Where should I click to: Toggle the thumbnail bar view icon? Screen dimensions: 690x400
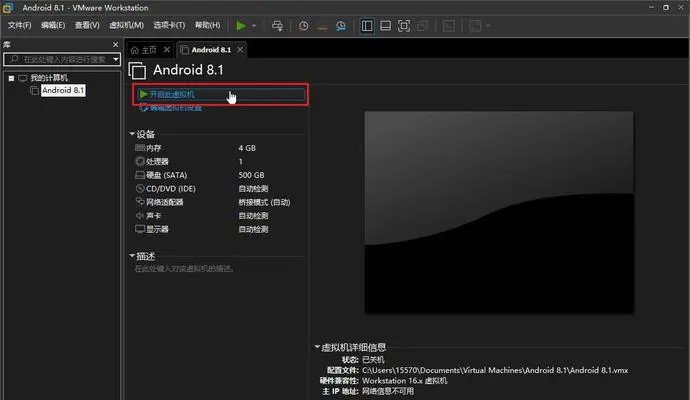point(385,26)
